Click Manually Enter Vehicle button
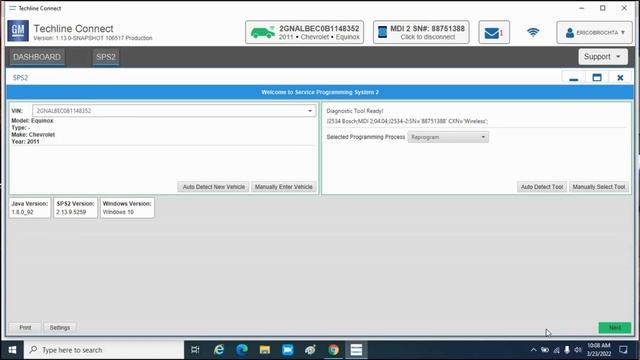Screen dimensions: 640x360 284,187
